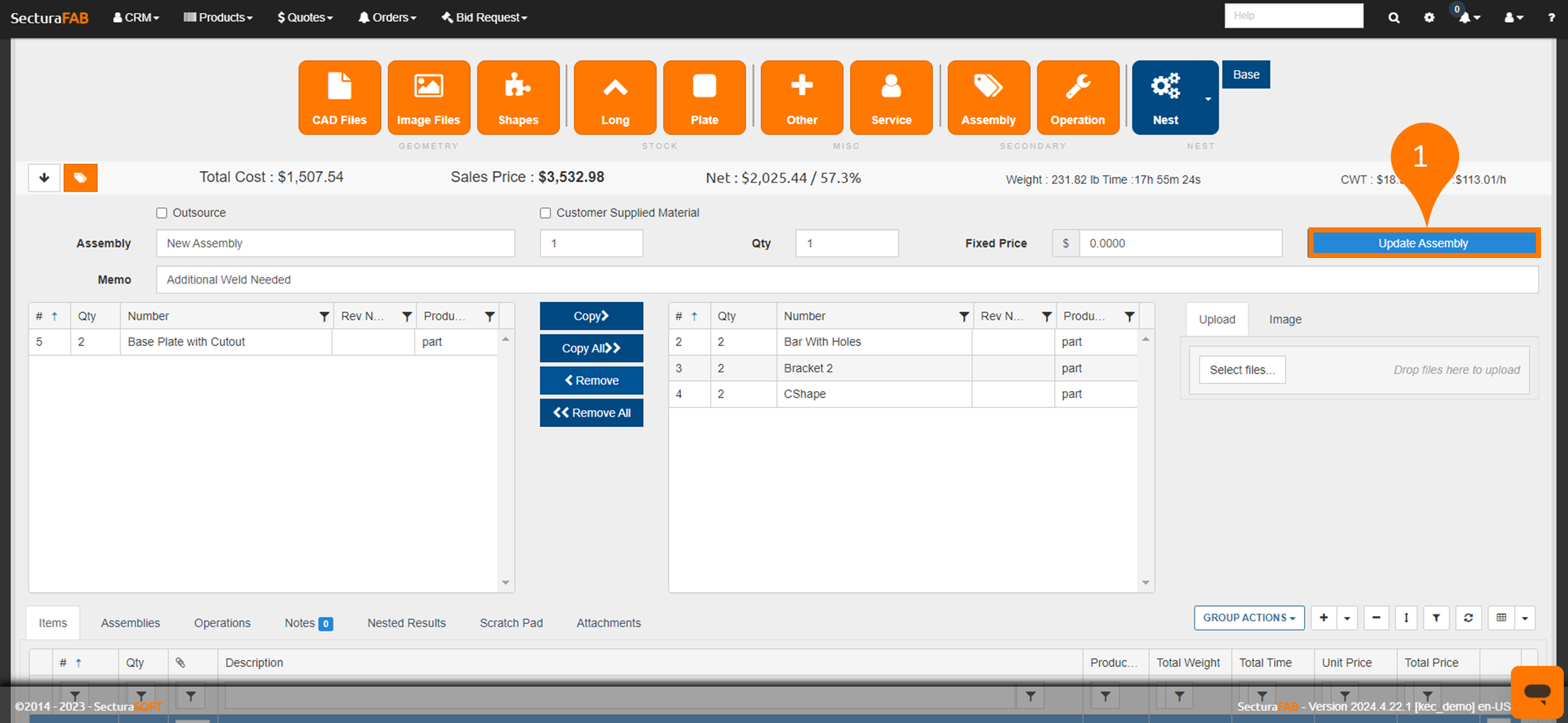Click the Service person icon
1568x723 pixels.
pyautogui.click(x=890, y=98)
